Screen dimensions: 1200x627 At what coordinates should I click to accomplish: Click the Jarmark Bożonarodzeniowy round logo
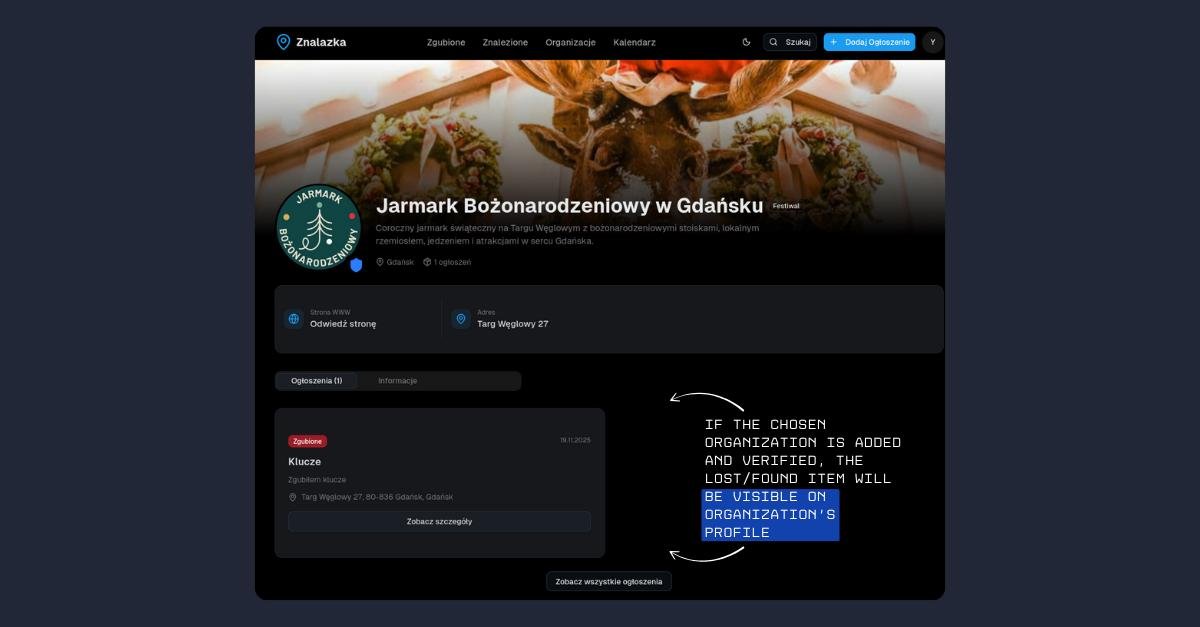click(318, 228)
